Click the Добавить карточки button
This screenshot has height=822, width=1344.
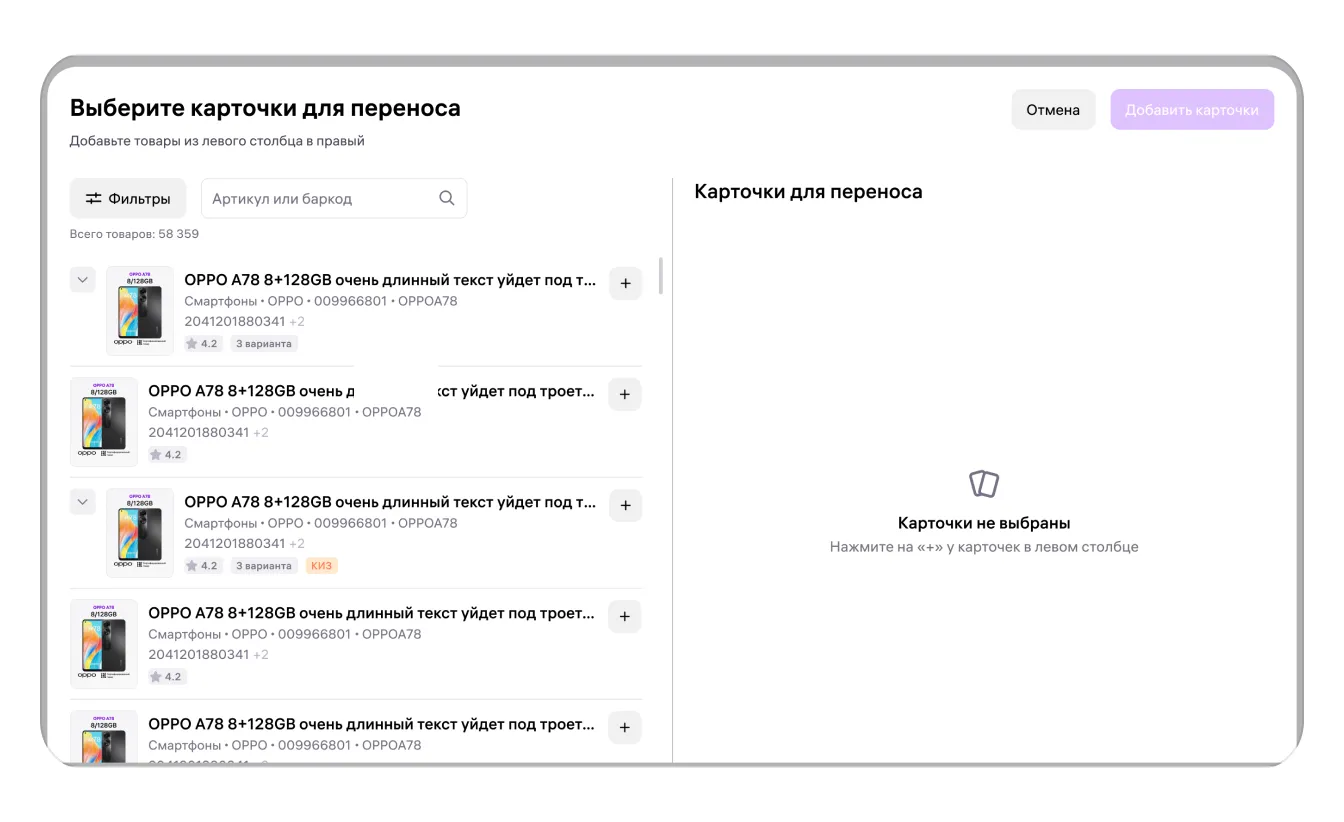[x=1192, y=110]
